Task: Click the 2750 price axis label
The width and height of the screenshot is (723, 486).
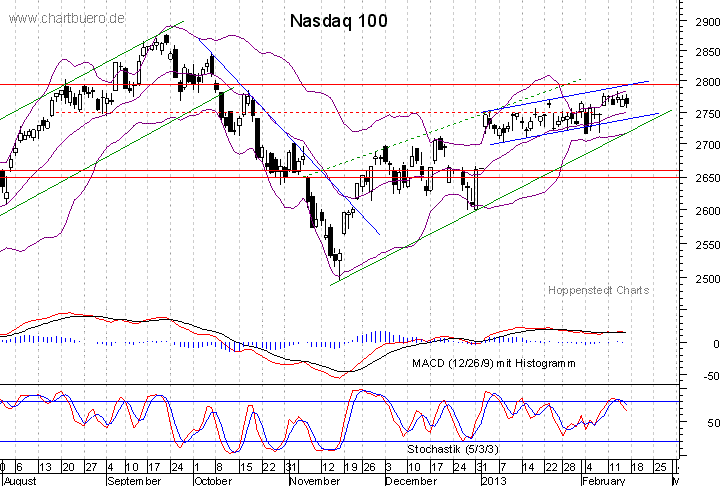Action: pos(708,114)
